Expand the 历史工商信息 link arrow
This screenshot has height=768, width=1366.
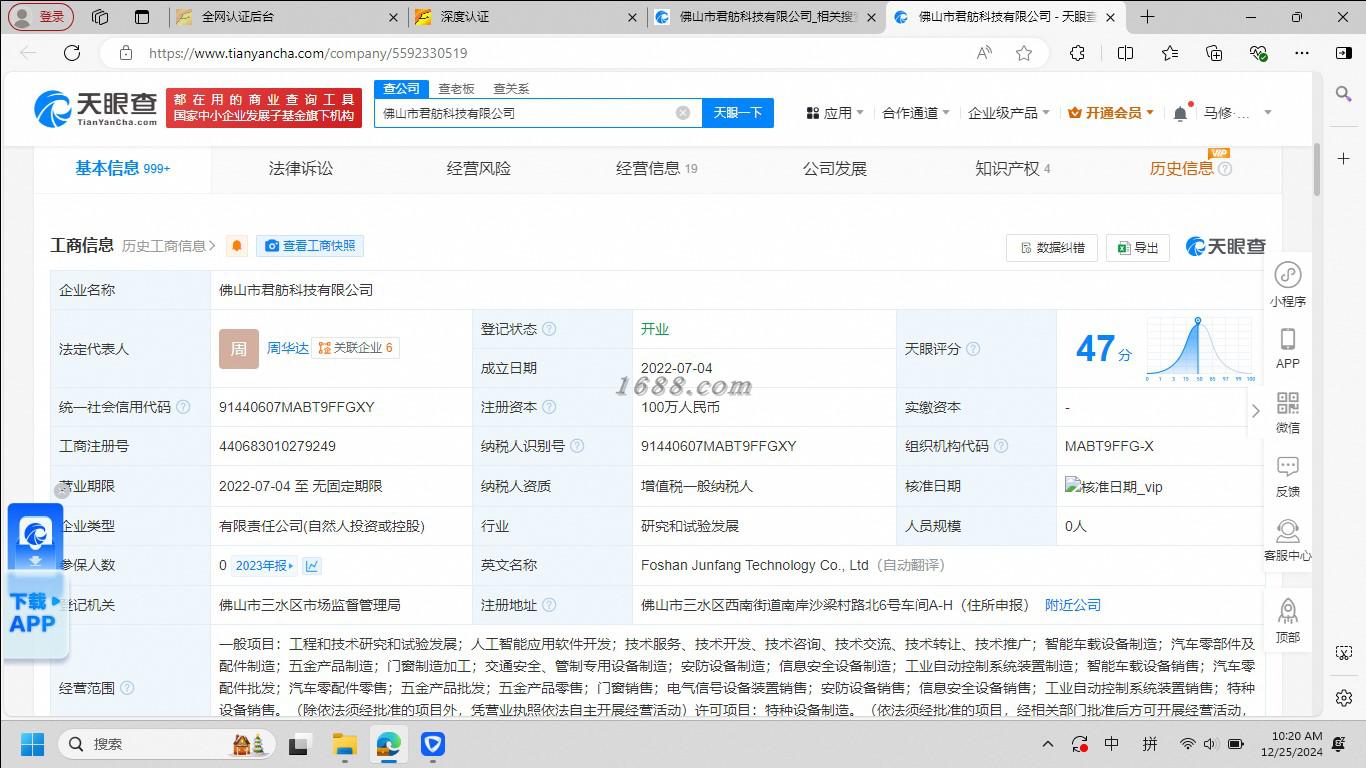pos(212,246)
